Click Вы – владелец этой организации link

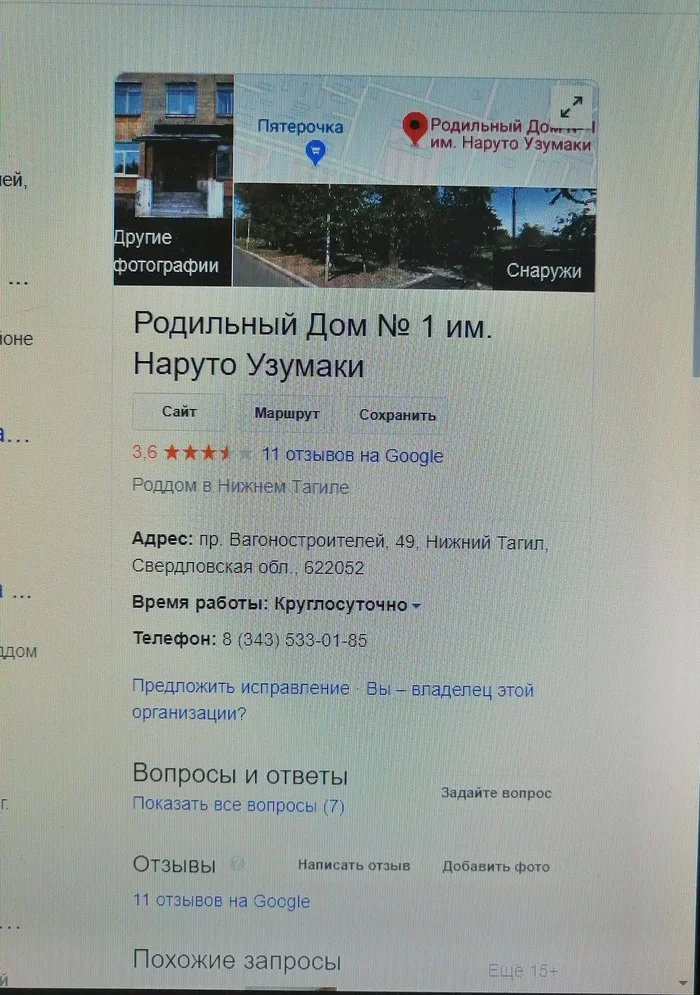coord(333,701)
